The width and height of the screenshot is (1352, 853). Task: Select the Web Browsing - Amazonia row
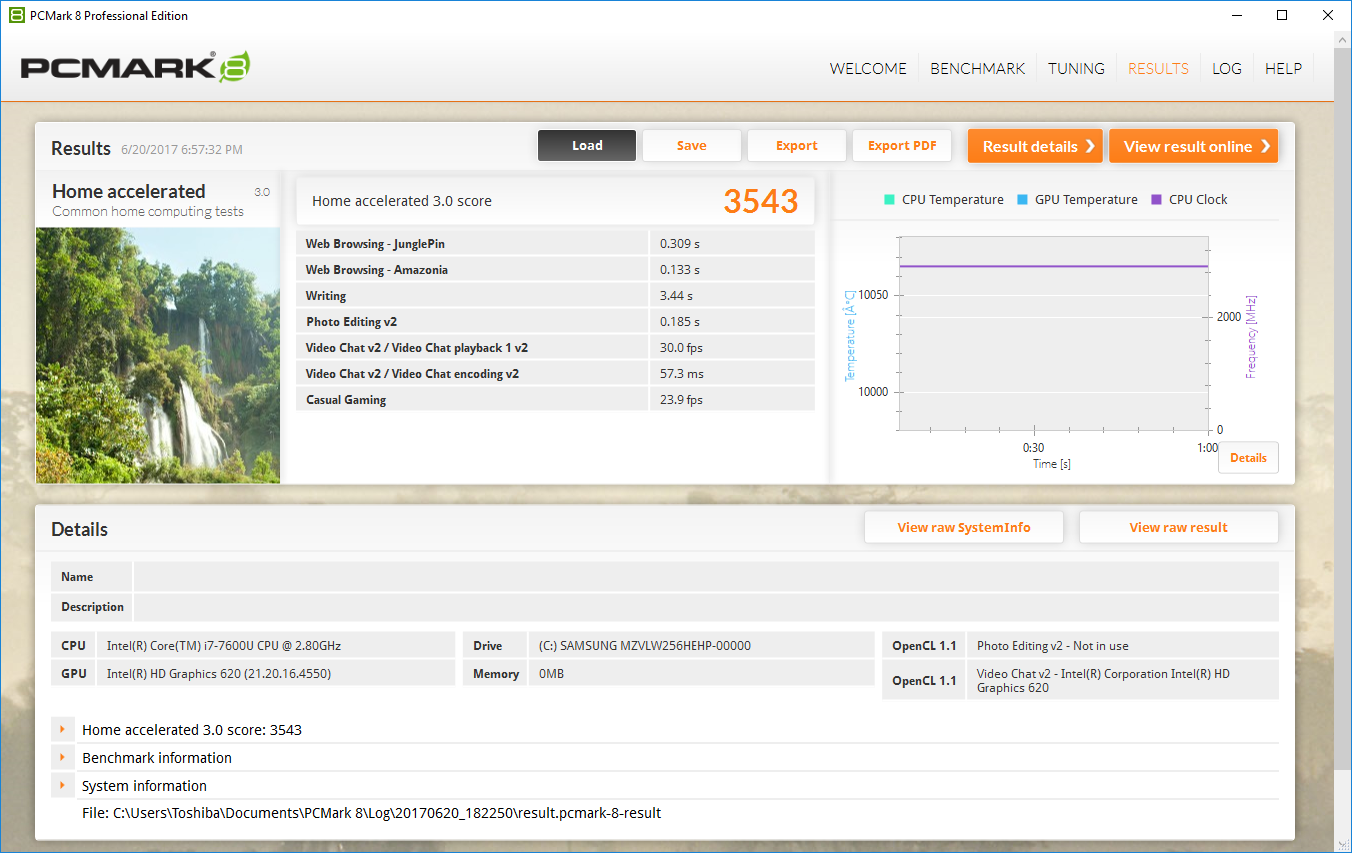click(x=555, y=269)
